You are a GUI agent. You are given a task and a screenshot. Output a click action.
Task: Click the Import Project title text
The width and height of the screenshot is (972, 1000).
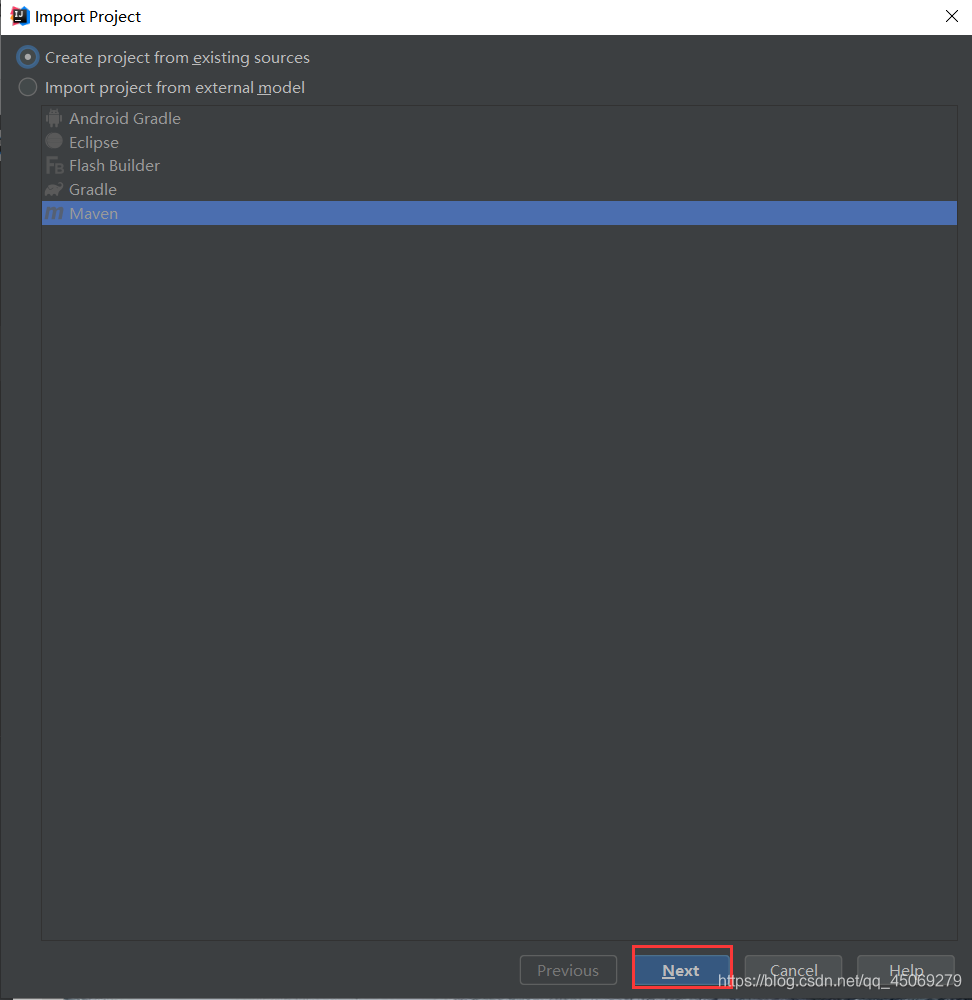pyautogui.click(x=88, y=17)
